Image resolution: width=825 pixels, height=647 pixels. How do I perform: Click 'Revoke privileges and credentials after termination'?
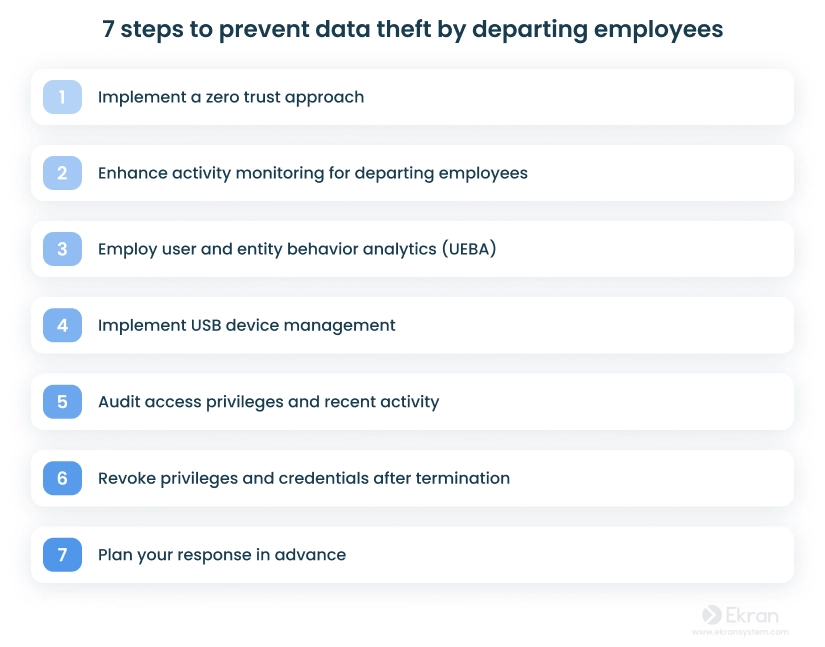[x=304, y=478]
